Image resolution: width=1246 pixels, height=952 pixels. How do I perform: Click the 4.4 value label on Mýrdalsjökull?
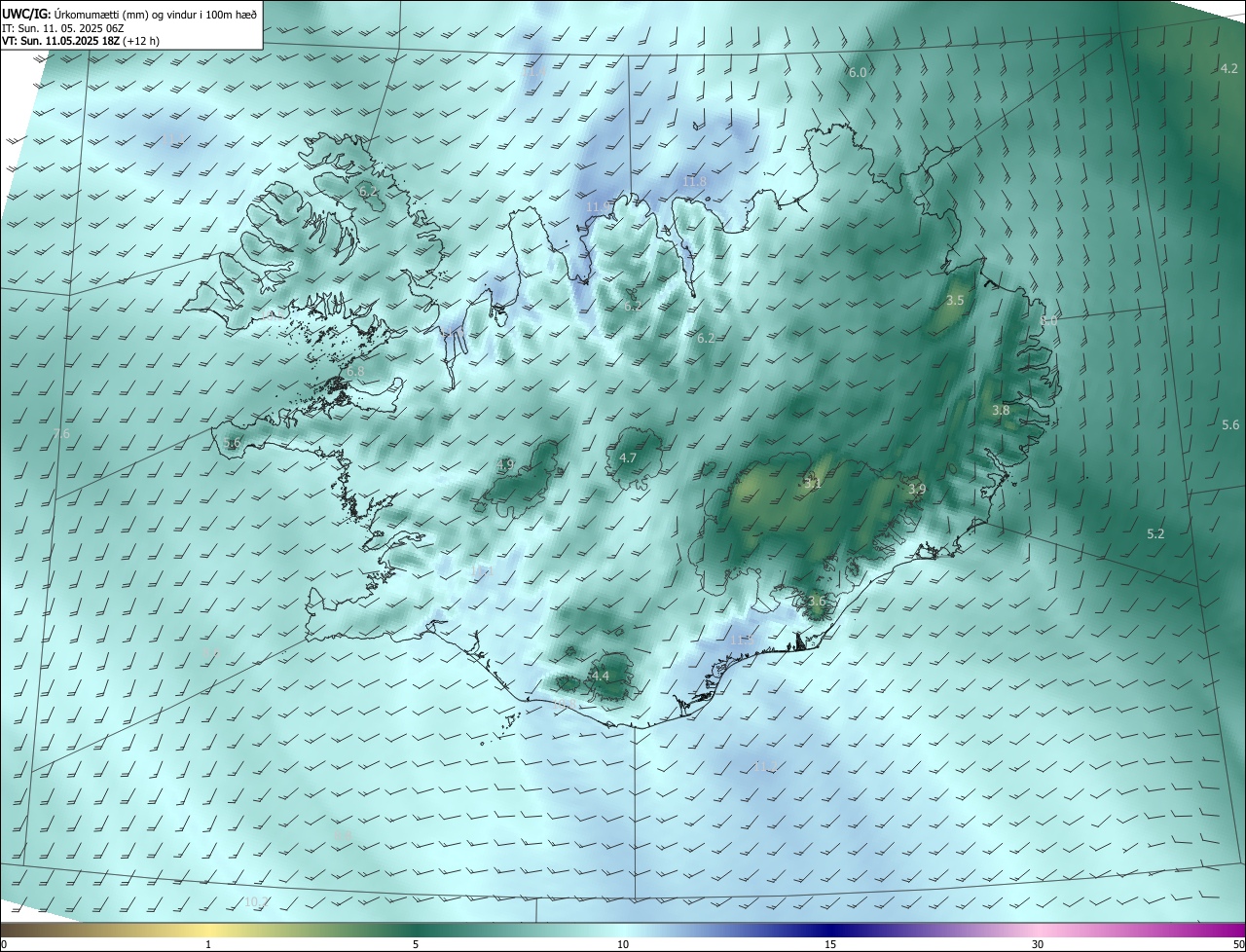(x=601, y=676)
